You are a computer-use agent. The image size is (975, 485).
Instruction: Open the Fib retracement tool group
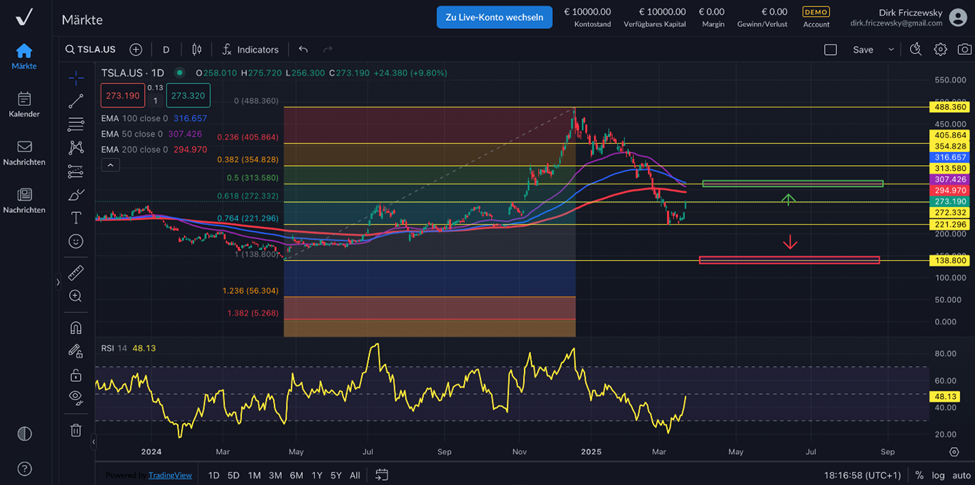(x=76, y=125)
